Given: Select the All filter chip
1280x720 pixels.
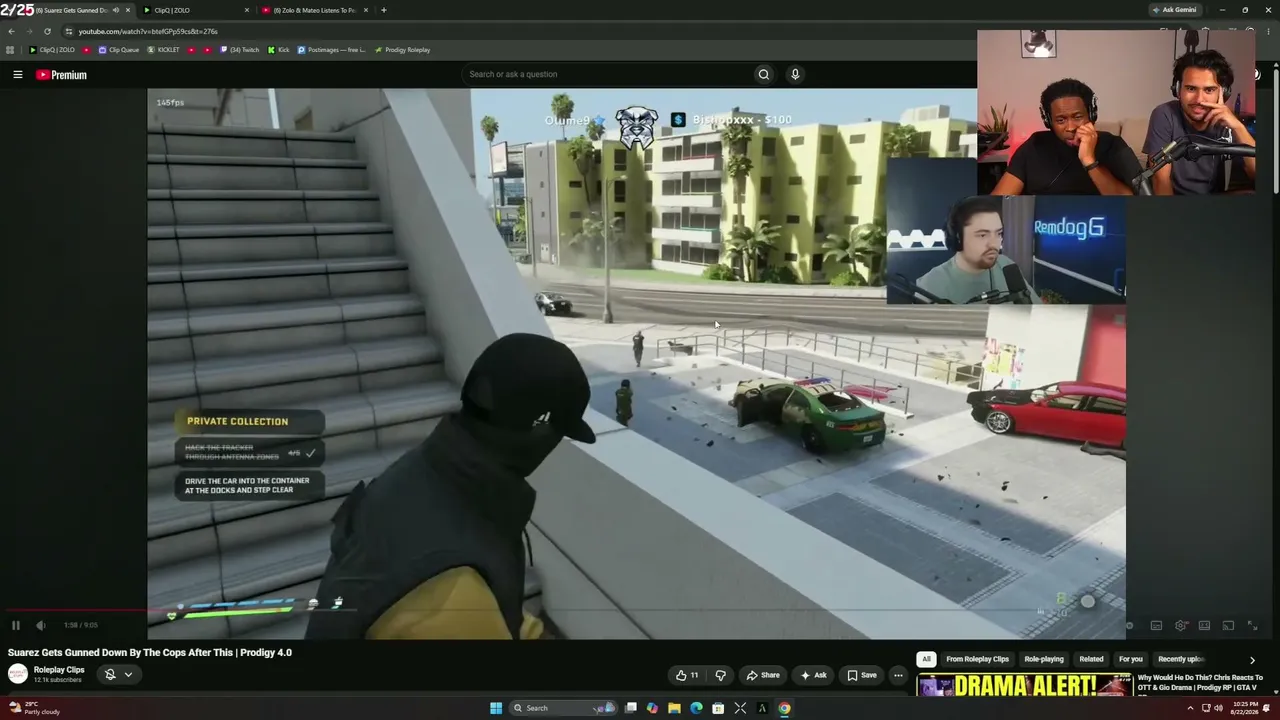Looking at the screenshot, I should (x=926, y=659).
